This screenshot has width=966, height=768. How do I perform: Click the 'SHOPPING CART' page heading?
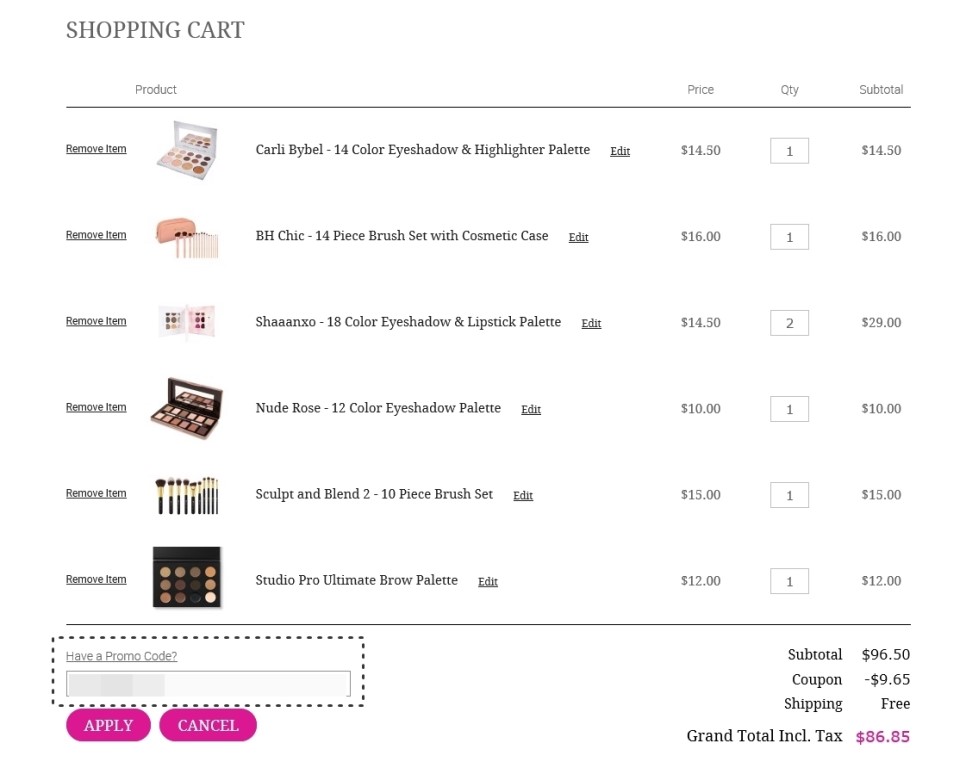155,30
